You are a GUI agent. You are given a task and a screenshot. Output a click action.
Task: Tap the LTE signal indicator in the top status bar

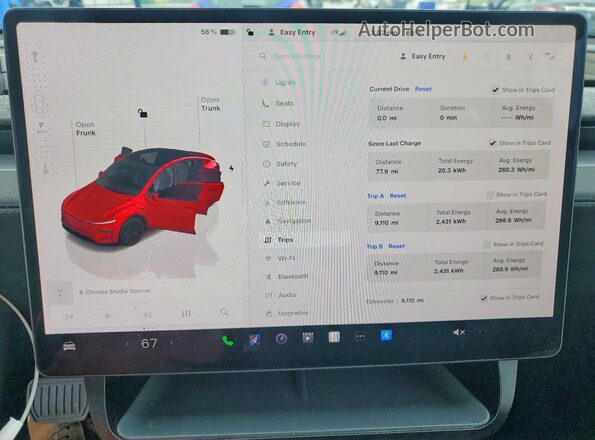[338, 33]
